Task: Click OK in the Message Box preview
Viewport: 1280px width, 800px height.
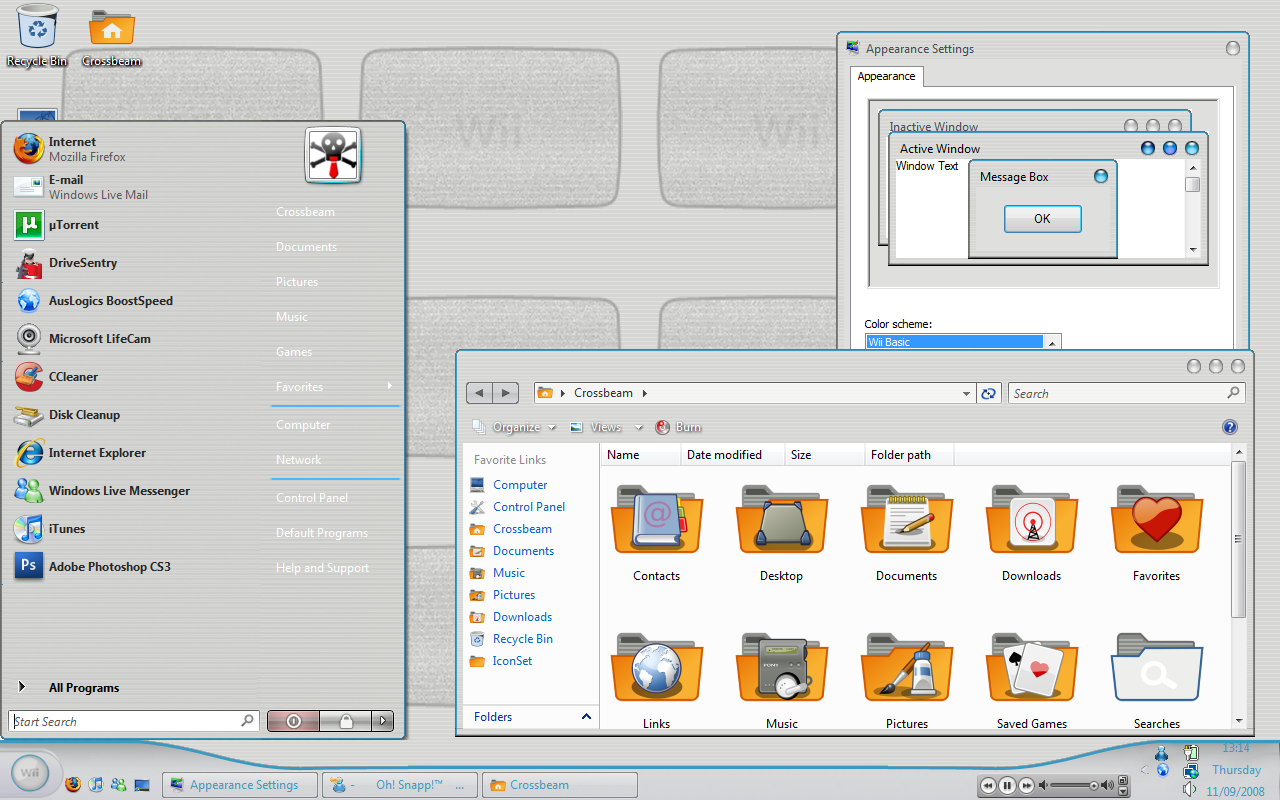Action: coord(1042,219)
